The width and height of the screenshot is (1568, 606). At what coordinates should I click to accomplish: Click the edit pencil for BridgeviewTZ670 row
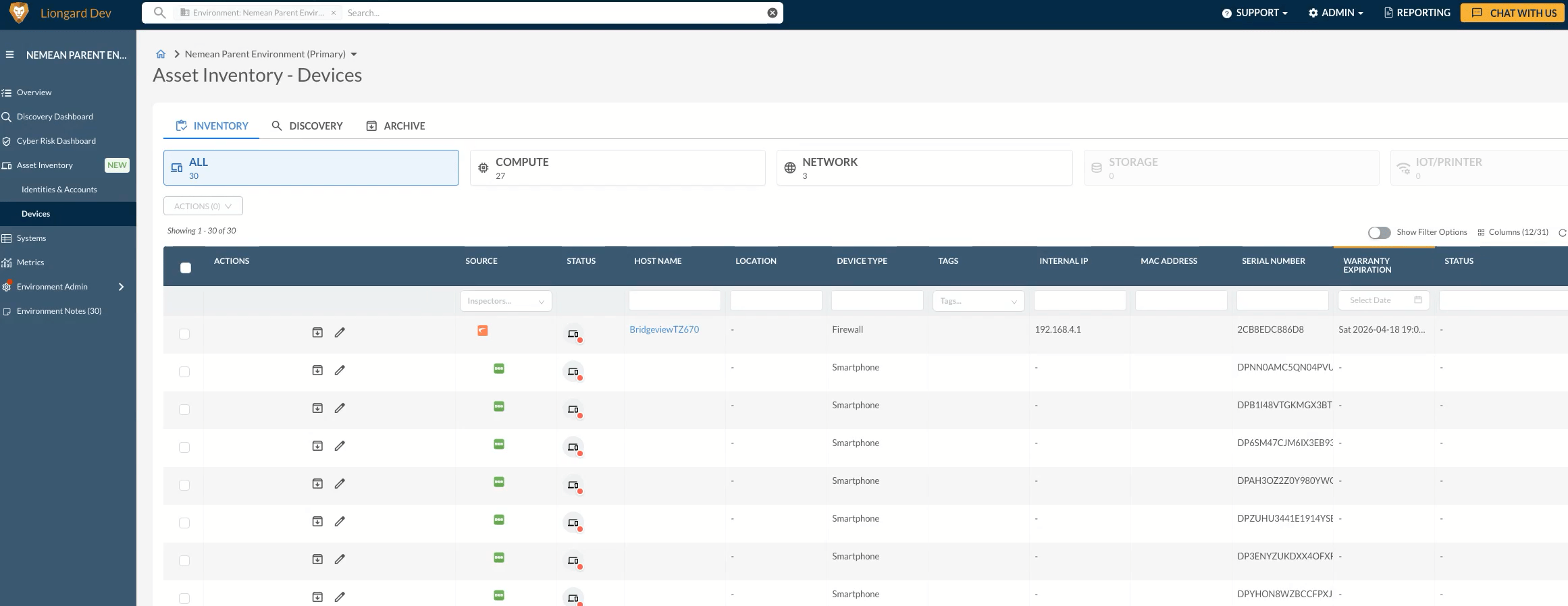pyautogui.click(x=340, y=332)
